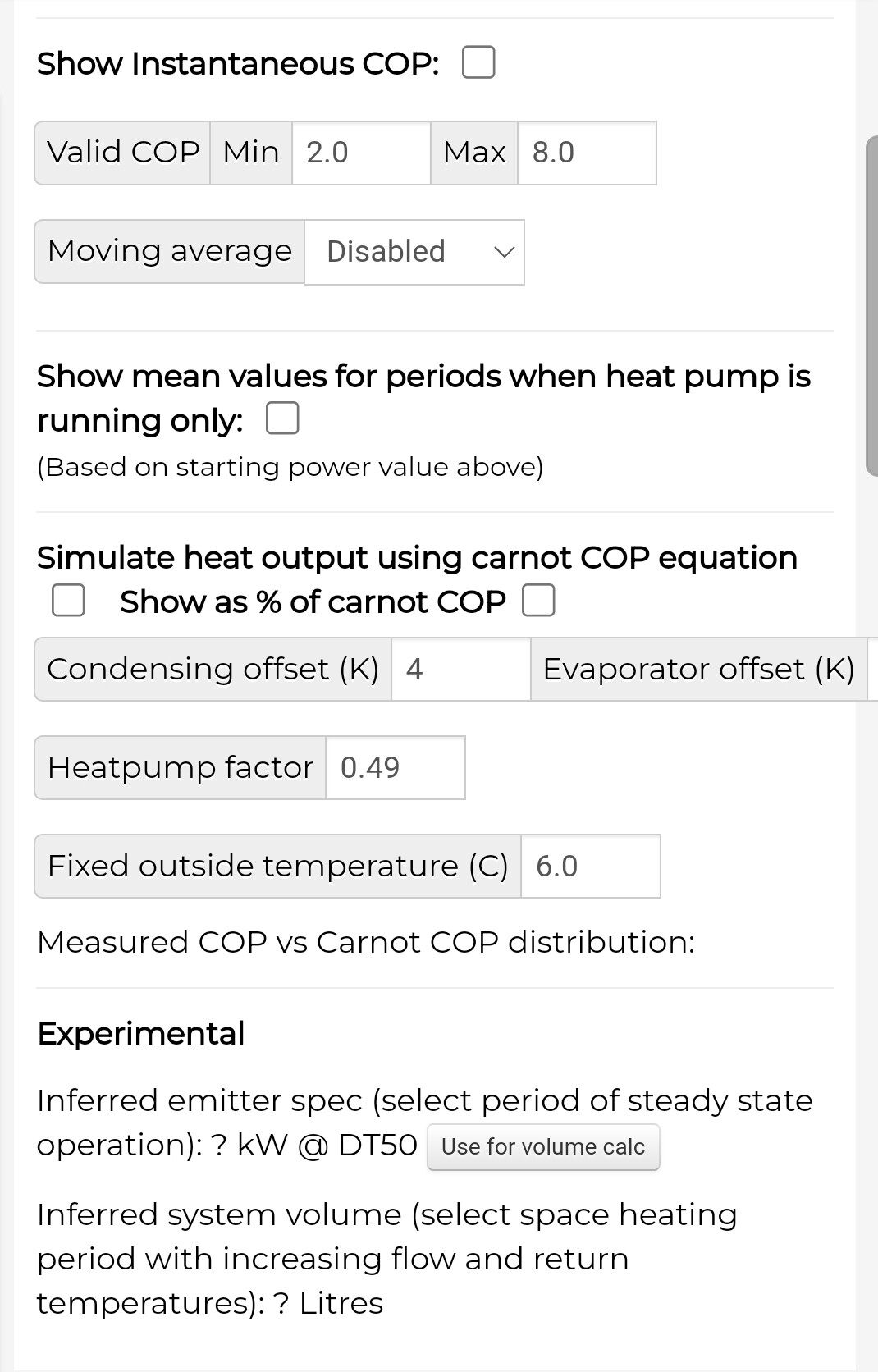Enable simulate heat output using carnot checkbox
The image size is (878, 1372).
68,600
